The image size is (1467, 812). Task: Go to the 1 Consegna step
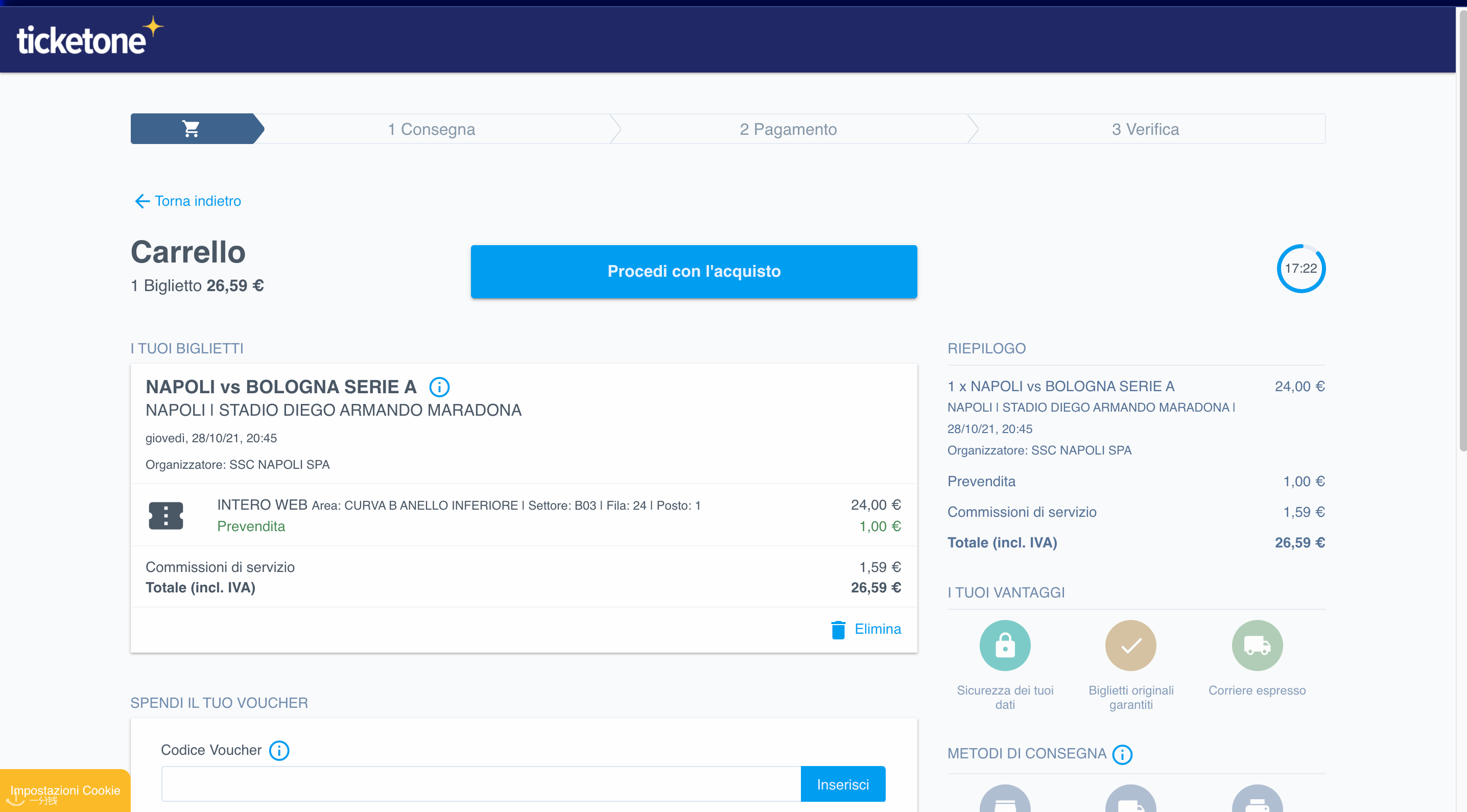tap(431, 129)
